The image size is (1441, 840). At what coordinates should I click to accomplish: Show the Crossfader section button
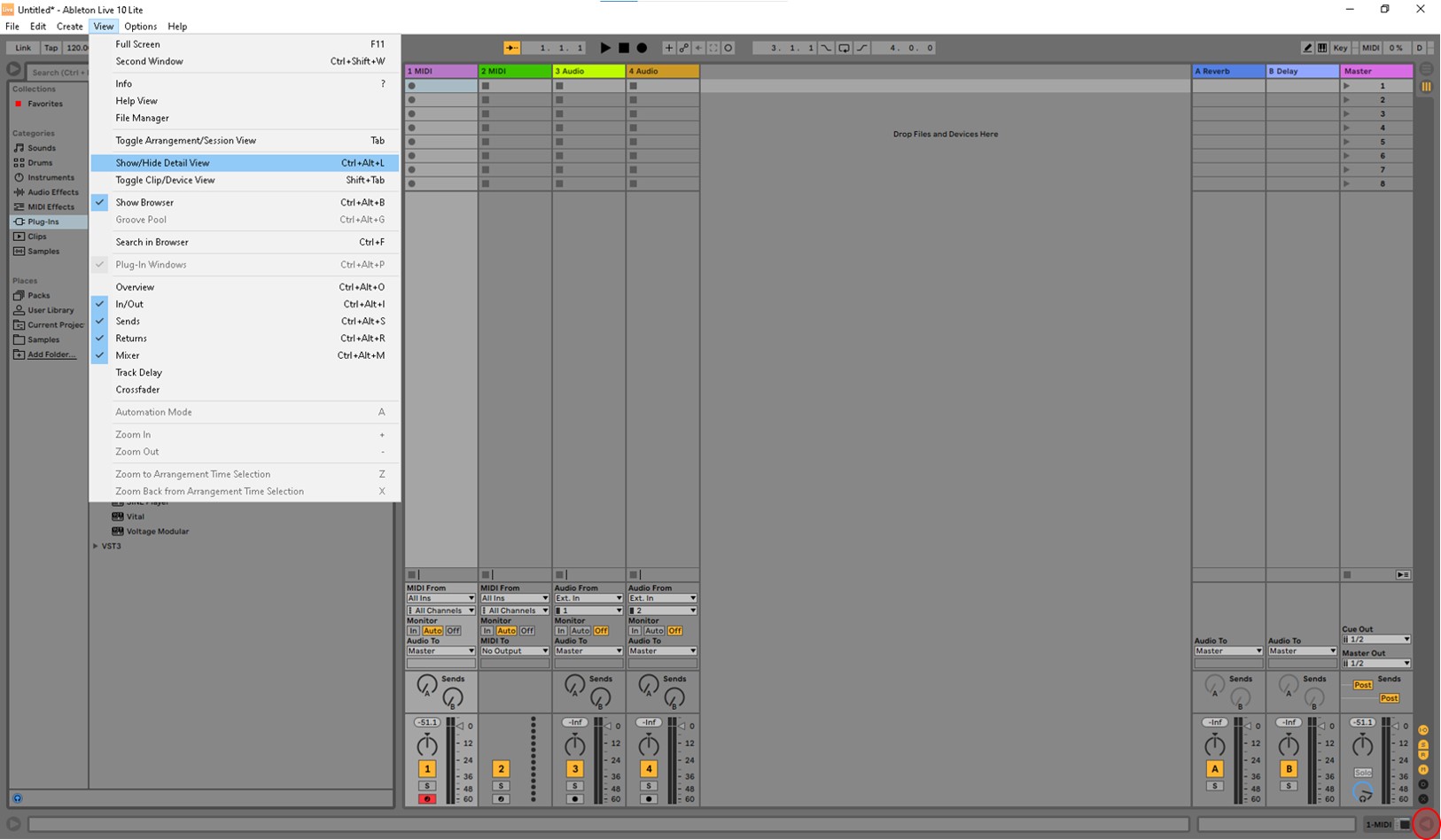click(x=1423, y=798)
